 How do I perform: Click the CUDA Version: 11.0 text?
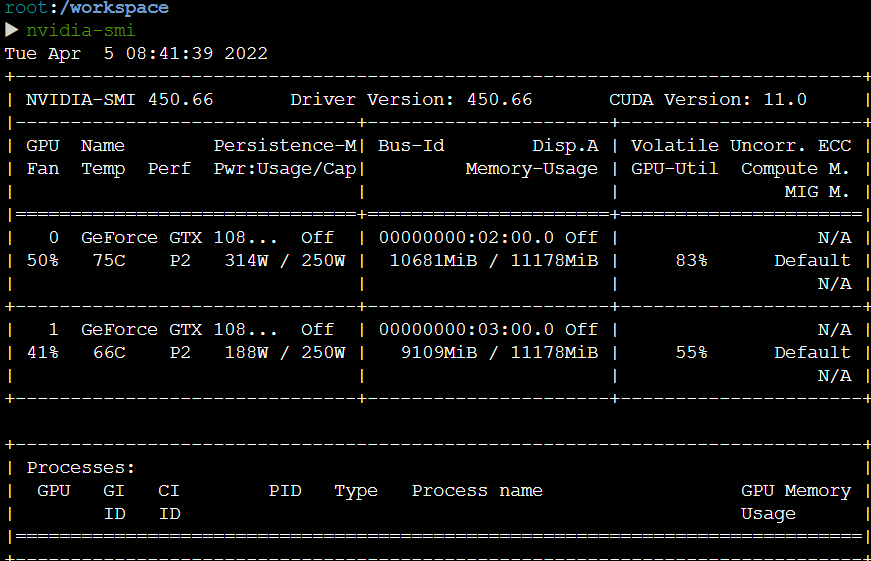point(708,100)
